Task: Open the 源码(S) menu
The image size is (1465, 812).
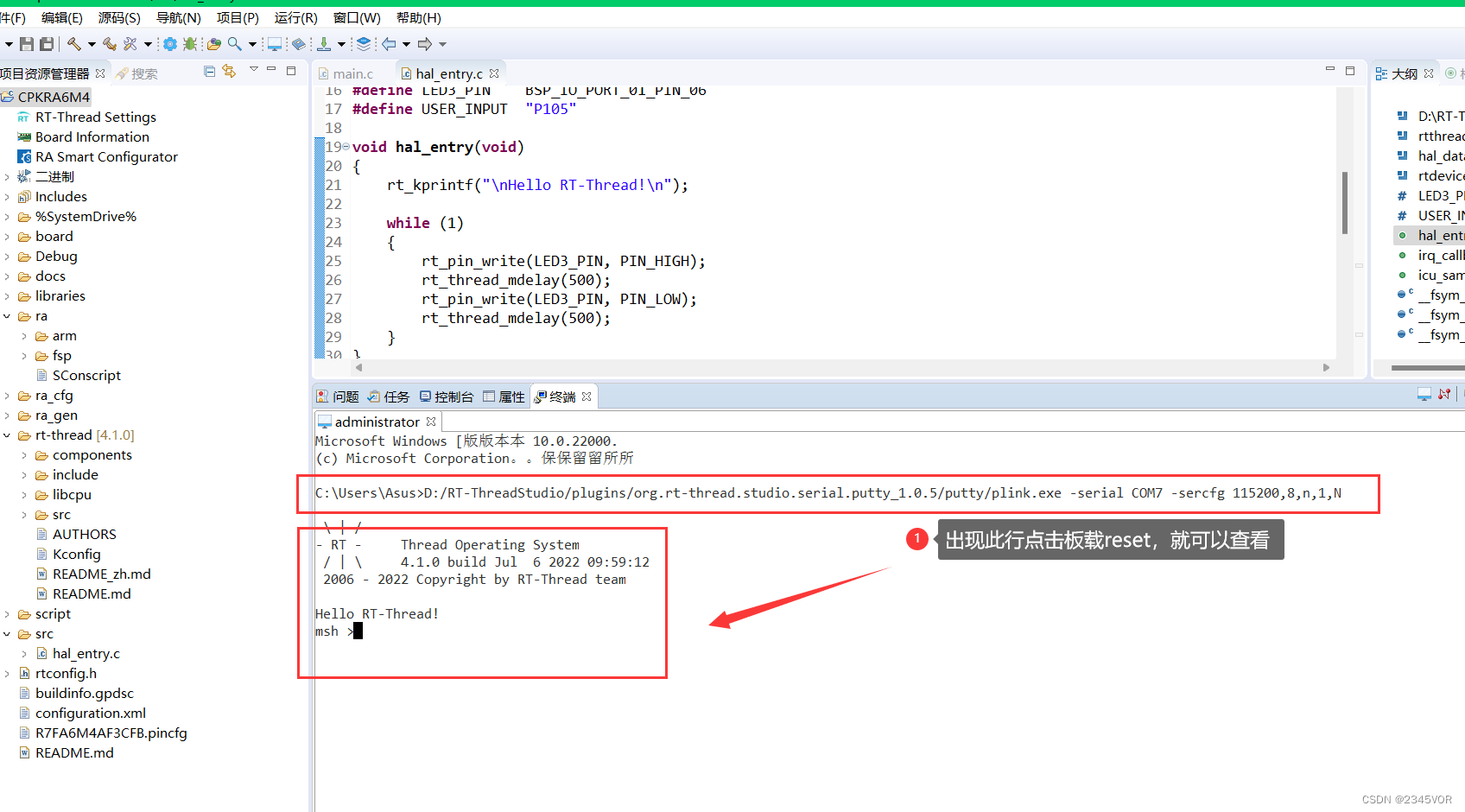Action: 119,18
